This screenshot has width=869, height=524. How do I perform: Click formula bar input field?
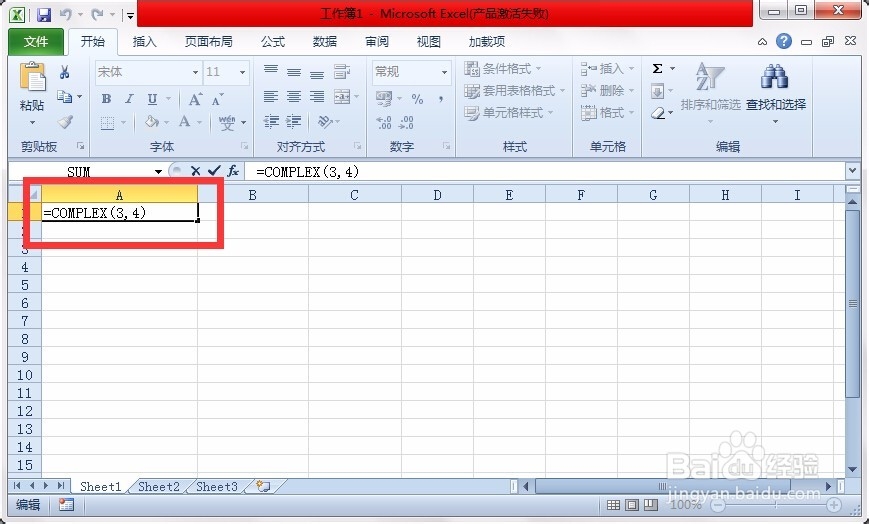pyautogui.click(x=547, y=172)
